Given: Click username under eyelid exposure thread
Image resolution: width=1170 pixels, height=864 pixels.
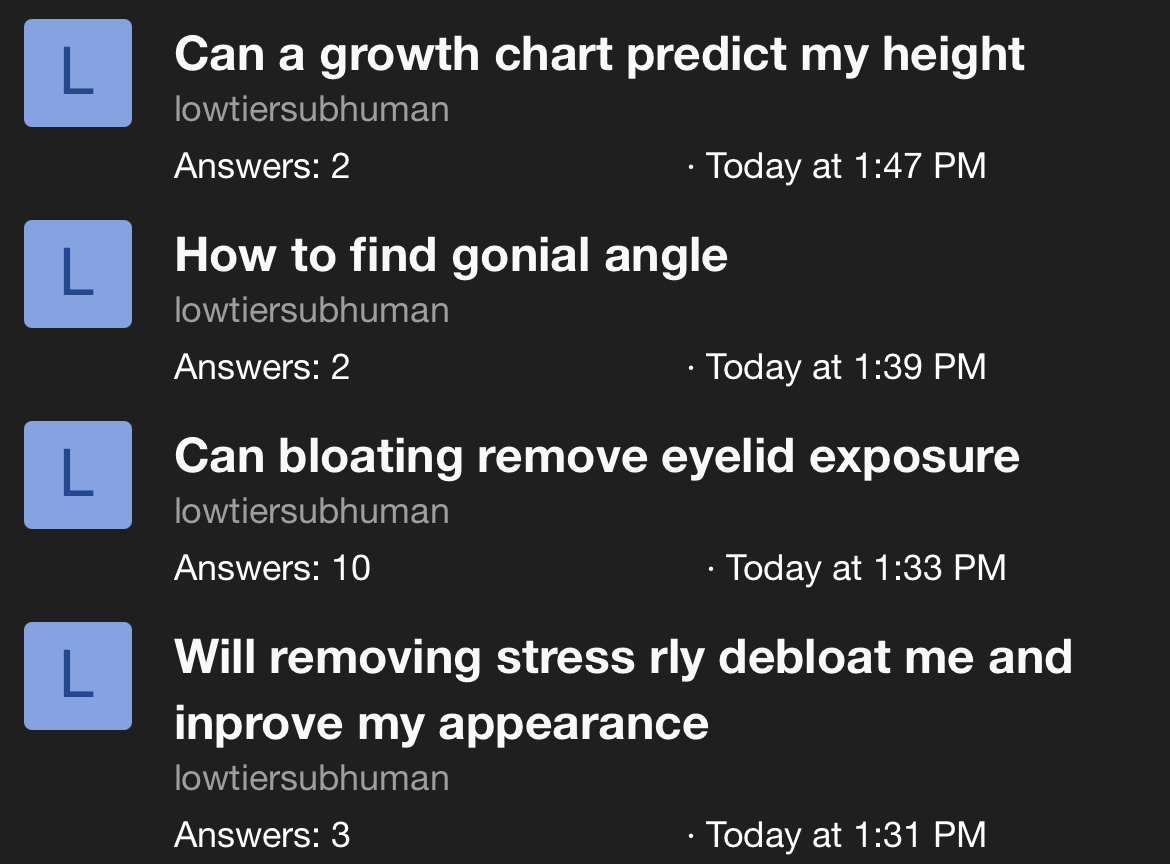Looking at the screenshot, I should click(x=312, y=512).
